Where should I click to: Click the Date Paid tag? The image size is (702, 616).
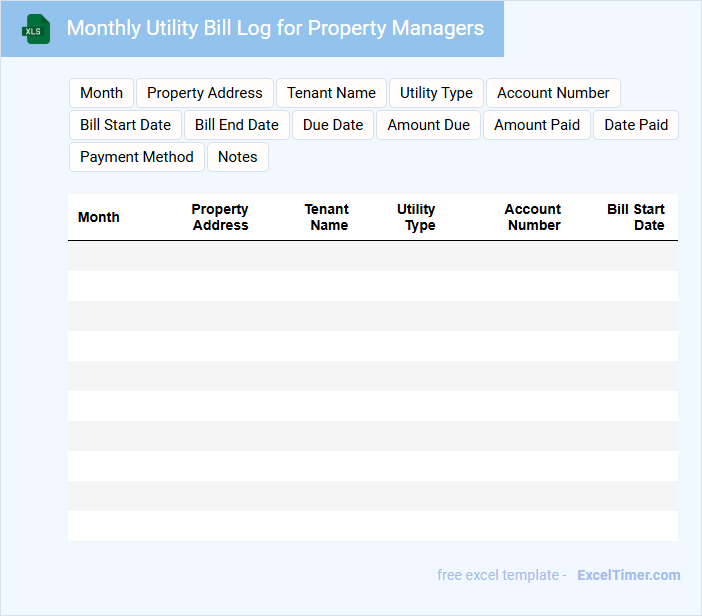635,125
